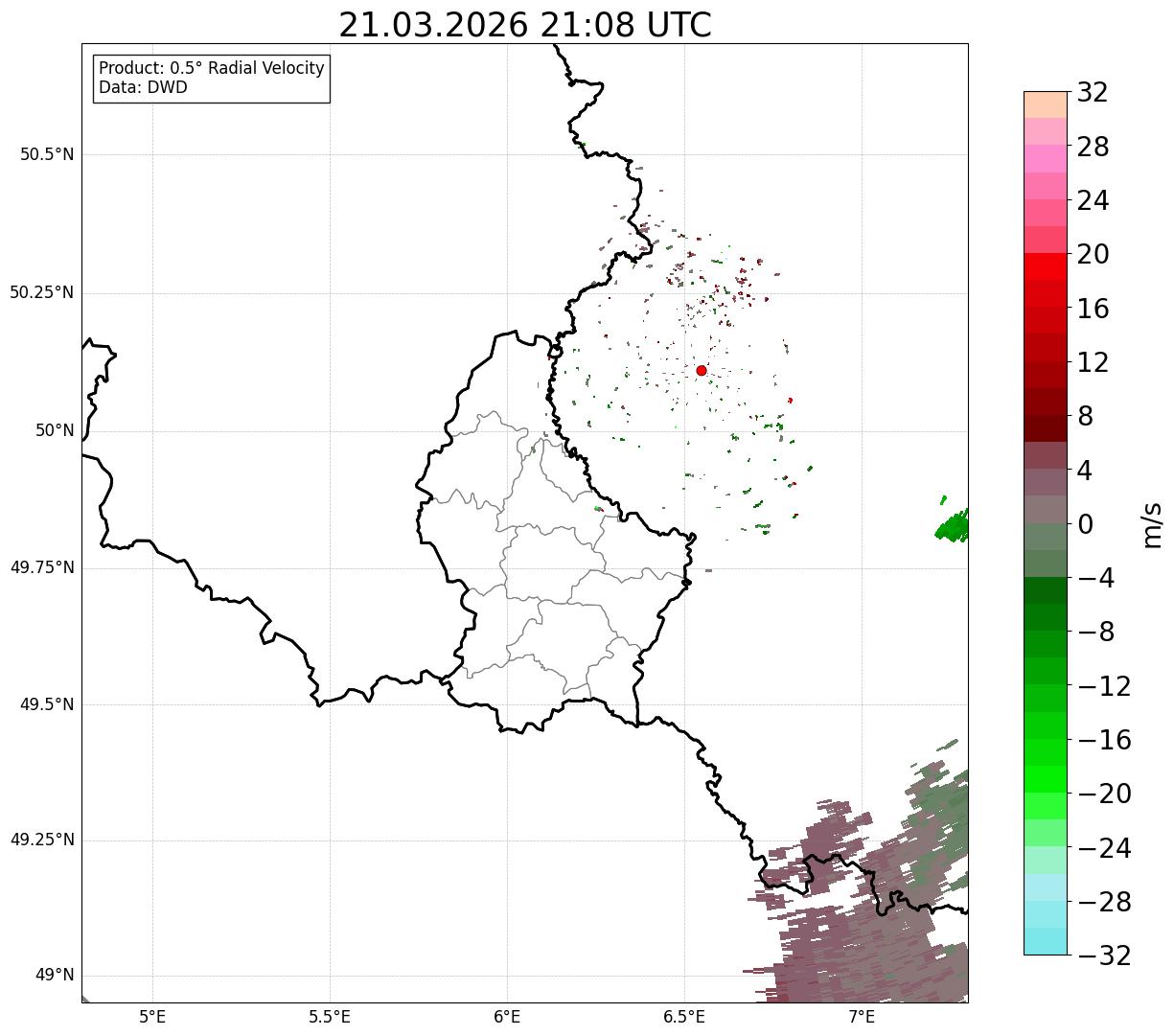Viewport: 1174px width, 1036px height.
Task: Click the colorbar value −32
Action: 1104,955
